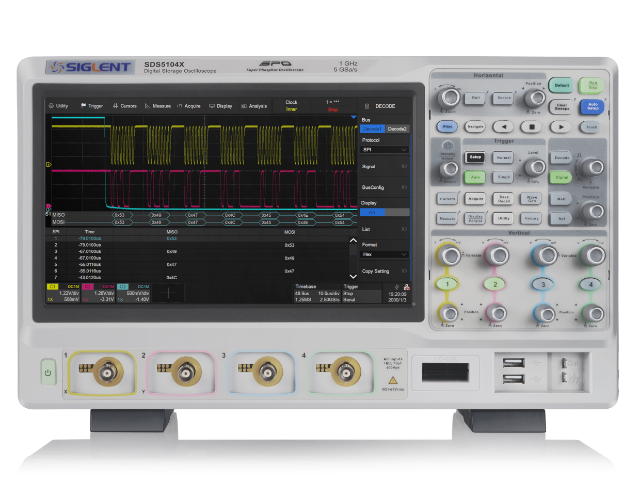Tap the Utility menu on the touchscreen

tap(58, 106)
